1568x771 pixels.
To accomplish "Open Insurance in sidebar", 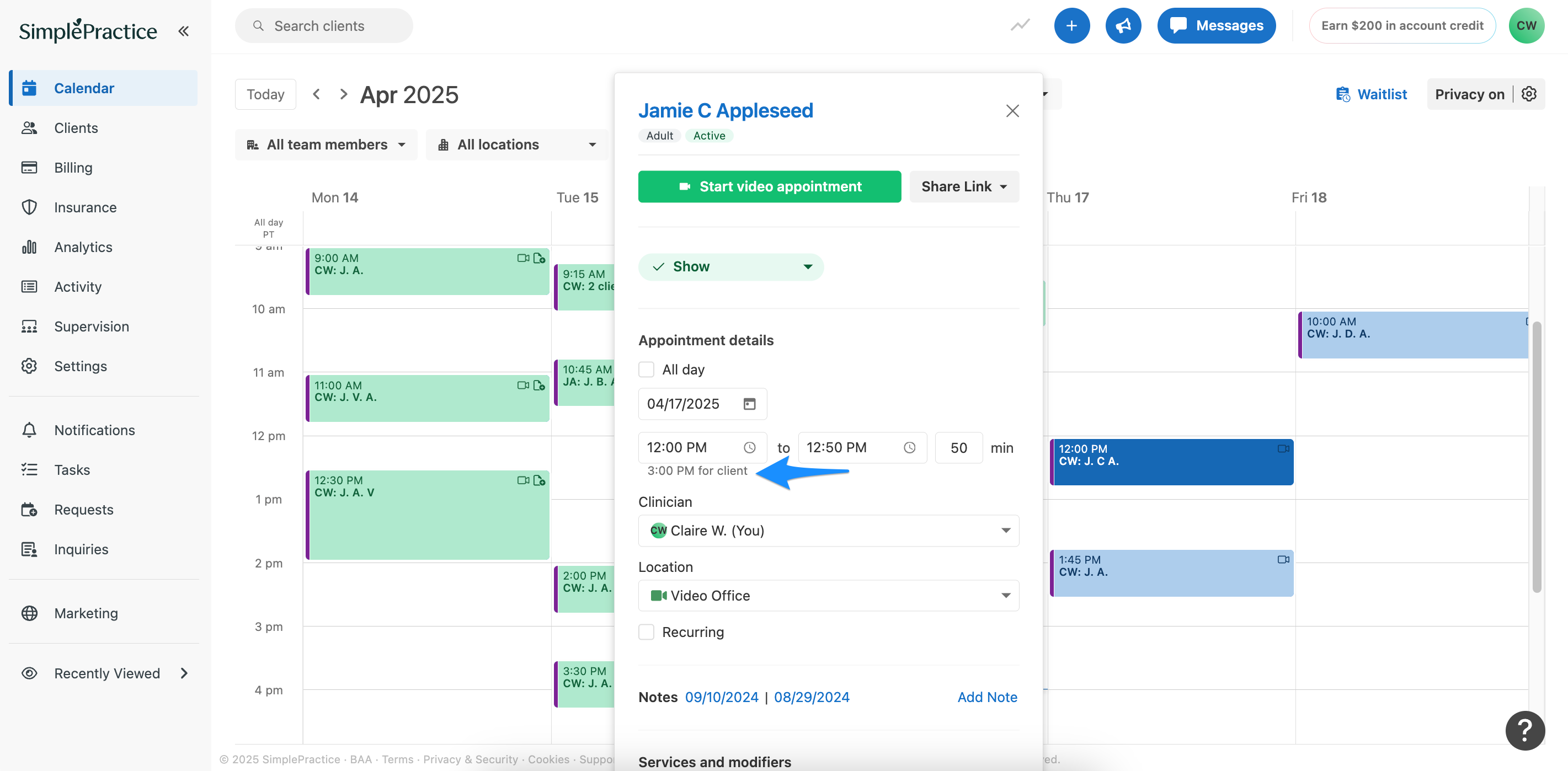I will [104, 207].
